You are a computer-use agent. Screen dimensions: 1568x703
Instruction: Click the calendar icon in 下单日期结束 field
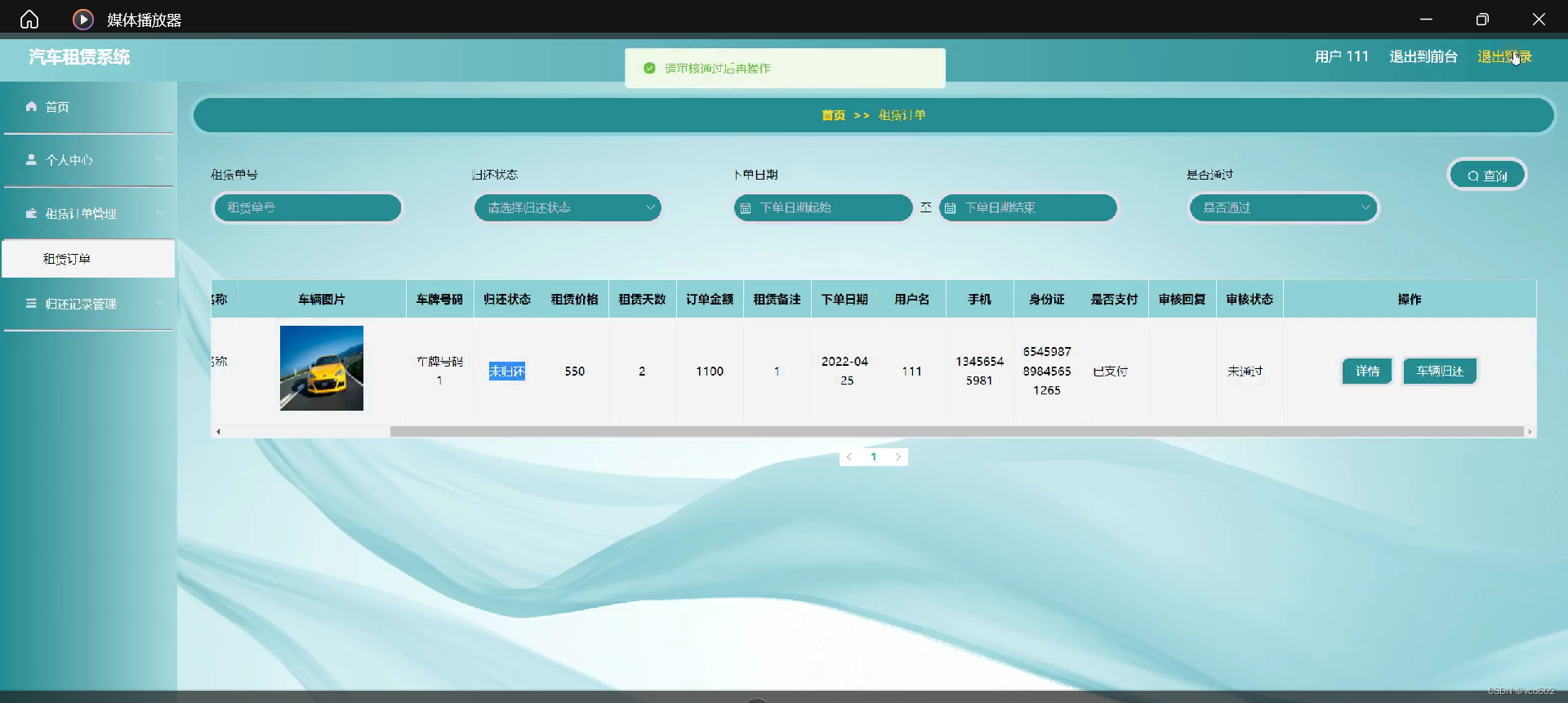pos(950,208)
